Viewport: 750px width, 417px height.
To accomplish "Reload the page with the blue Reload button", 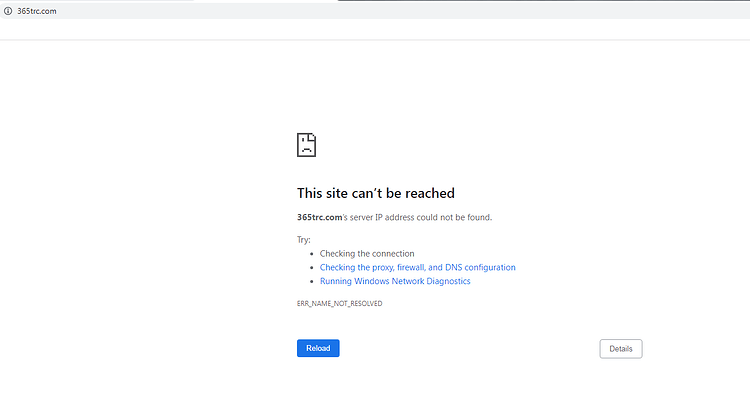I will pos(318,348).
